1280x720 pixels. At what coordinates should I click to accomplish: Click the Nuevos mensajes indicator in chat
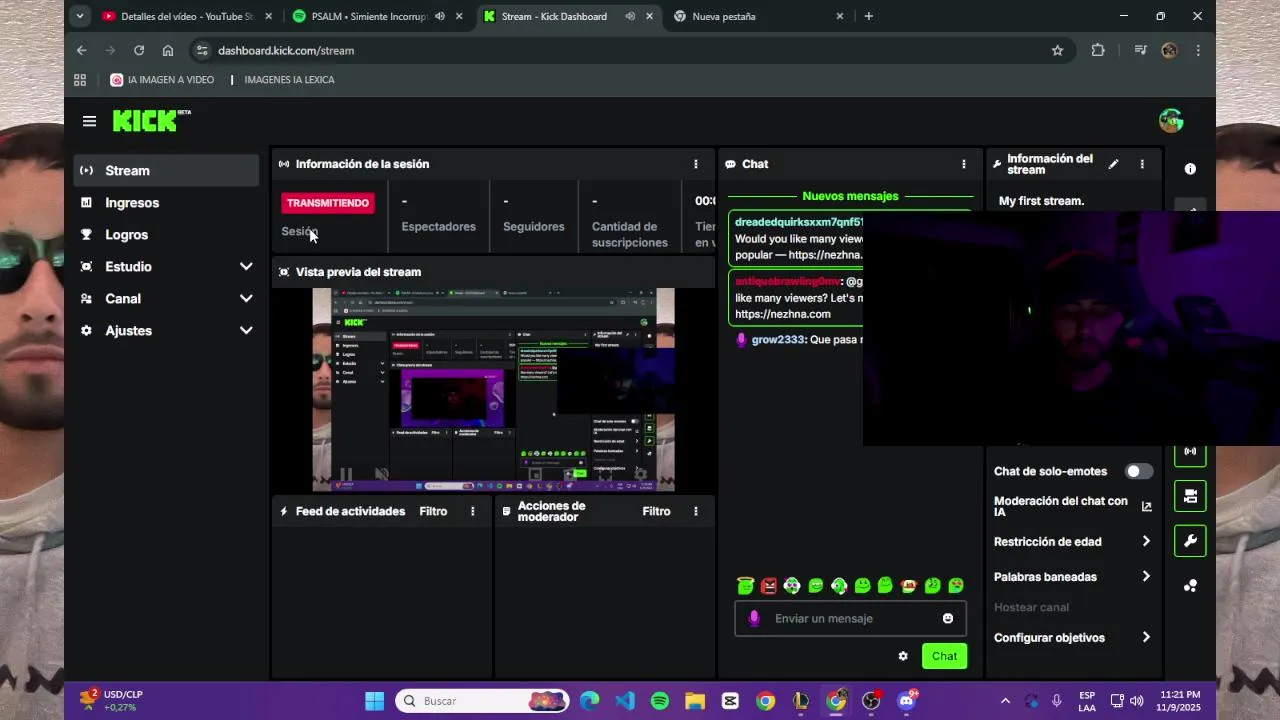pos(850,196)
